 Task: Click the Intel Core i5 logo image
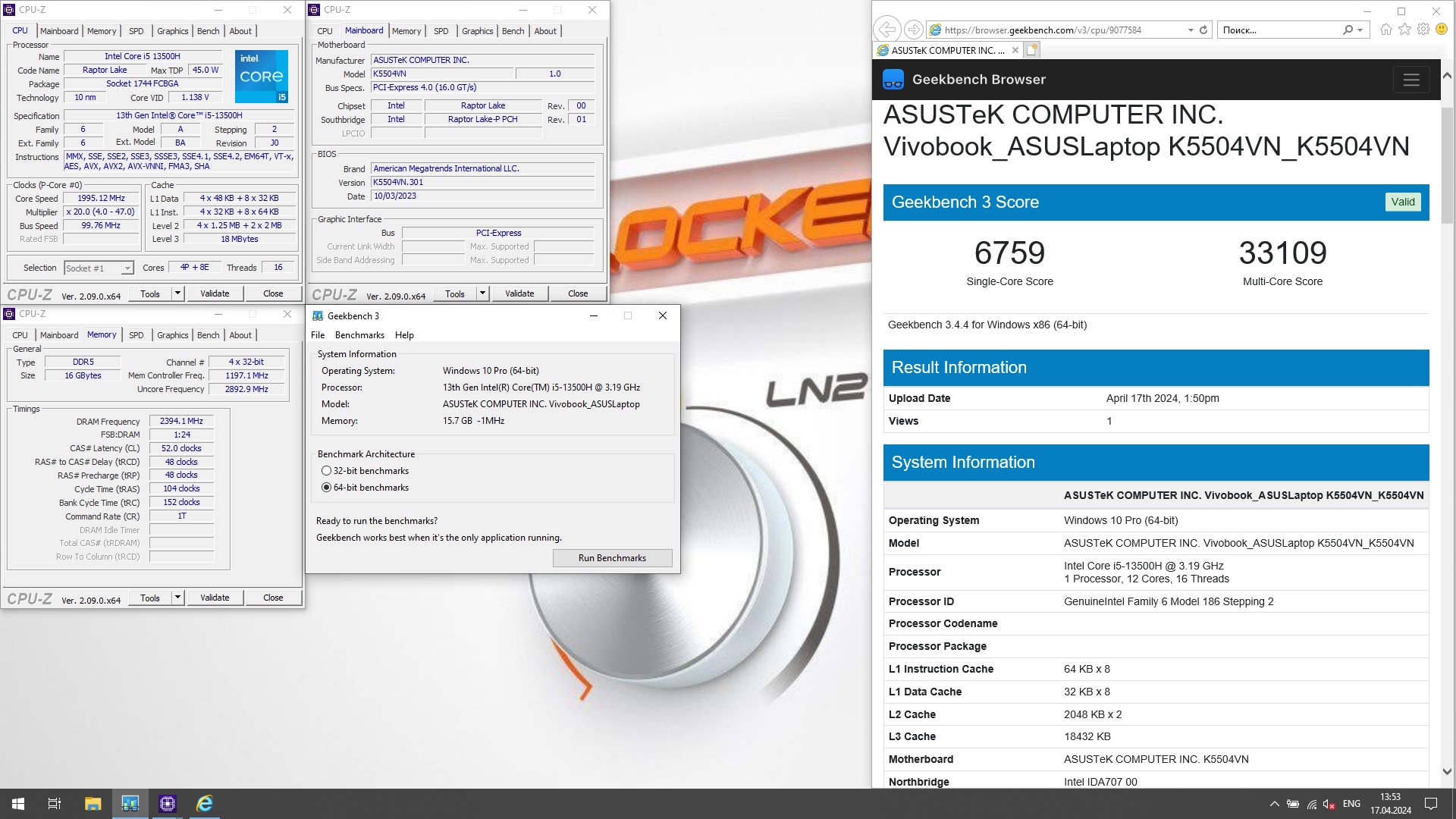point(262,76)
